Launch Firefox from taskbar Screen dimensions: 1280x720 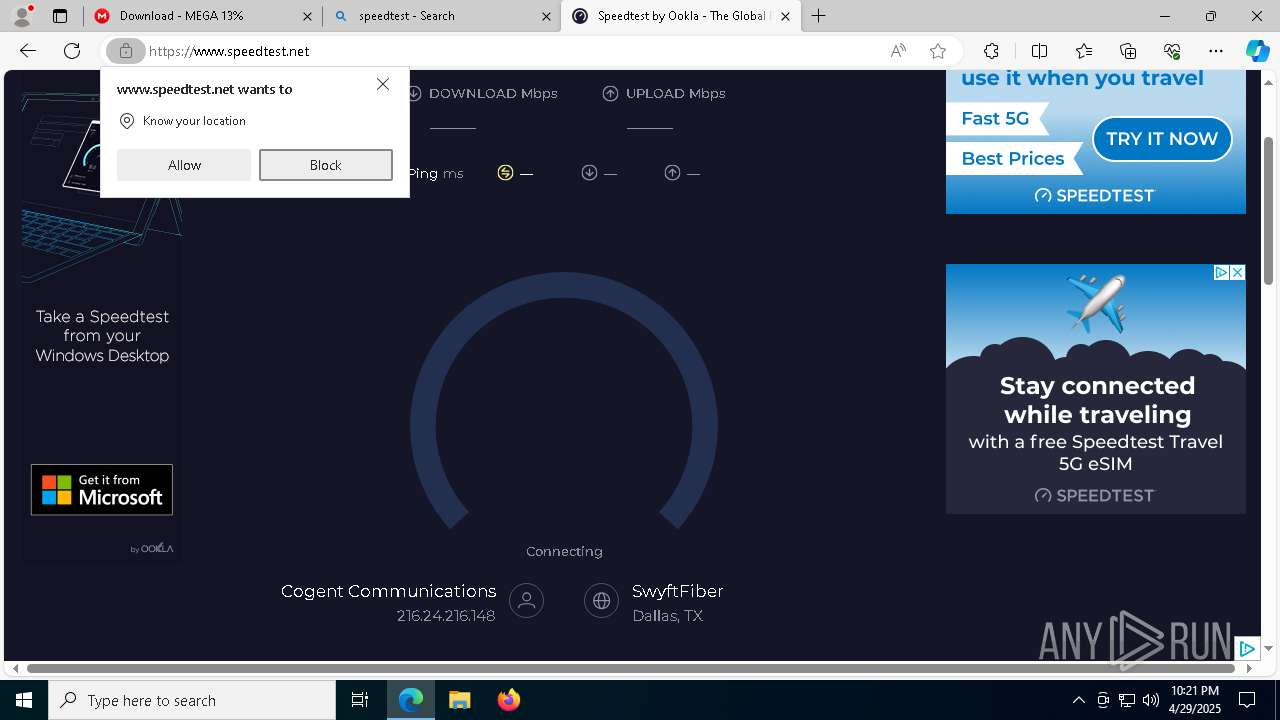tap(508, 700)
